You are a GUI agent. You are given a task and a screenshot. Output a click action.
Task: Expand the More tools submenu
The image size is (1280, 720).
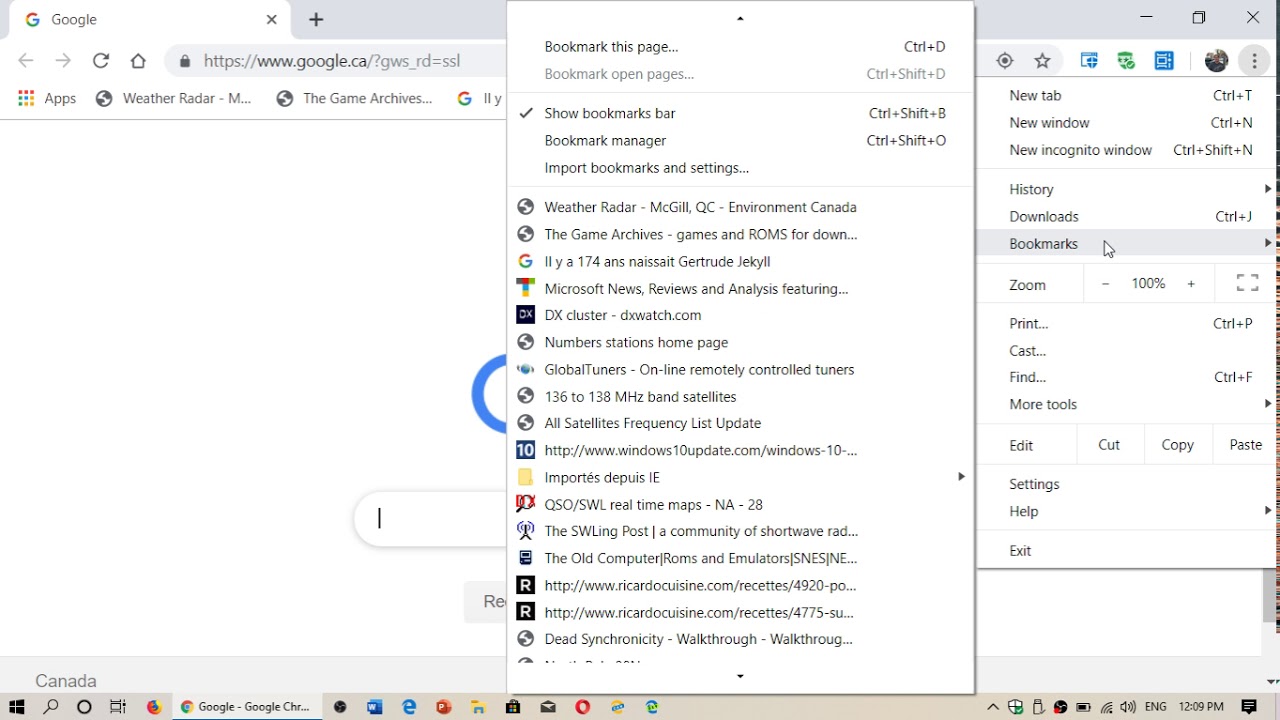[1128, 404]
